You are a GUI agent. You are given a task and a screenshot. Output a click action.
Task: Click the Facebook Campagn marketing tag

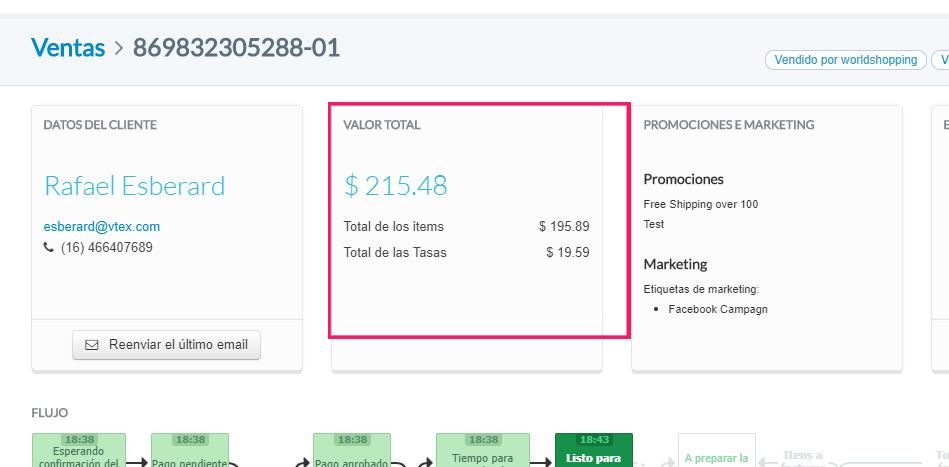pos(718,310)
